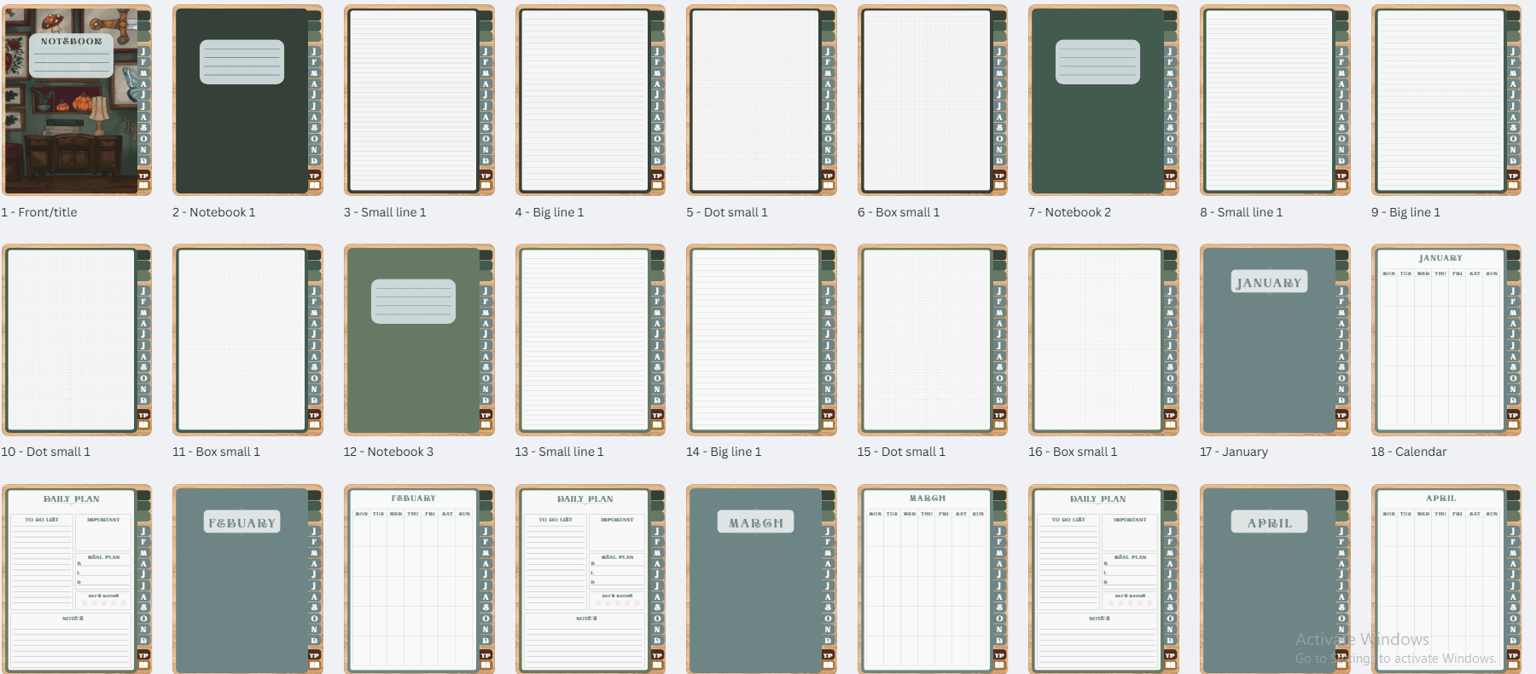The height and width of the screenshot is (674, 1536).
Task: Open page 7 Notebook 2 thumbnail
Action: [x=1104, y=100]
